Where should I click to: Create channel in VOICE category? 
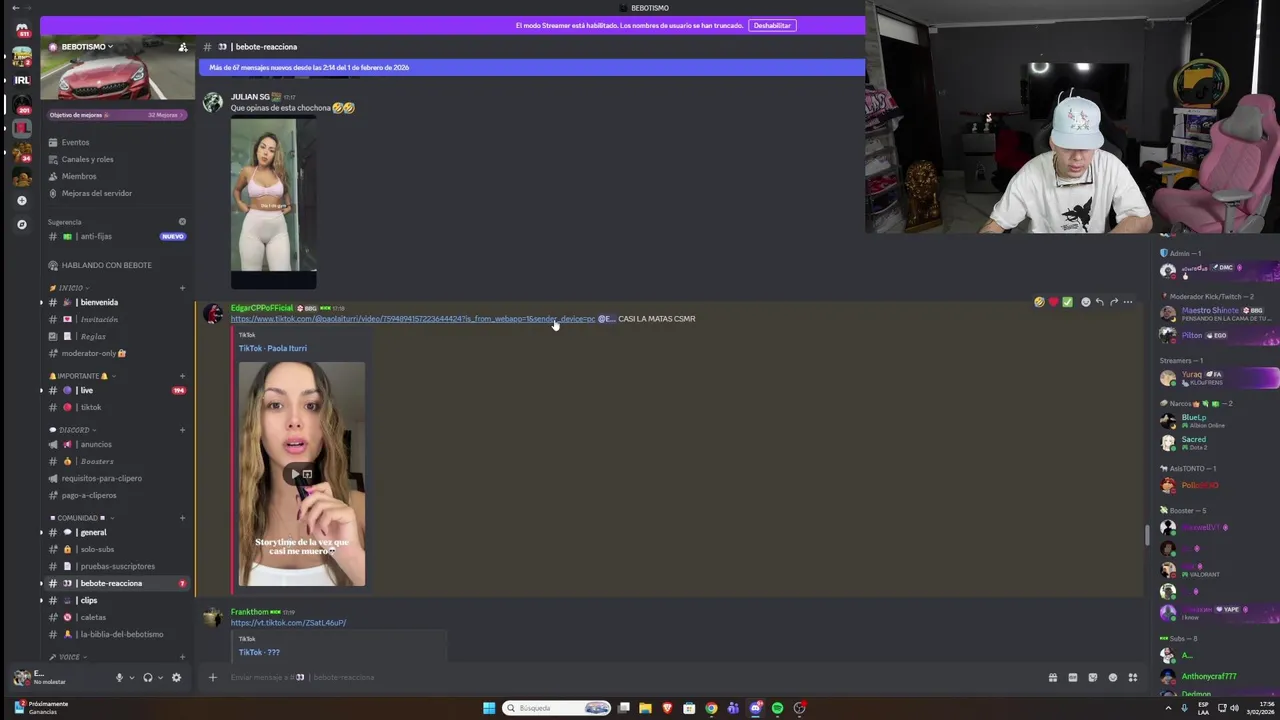(x=182, y=657)
